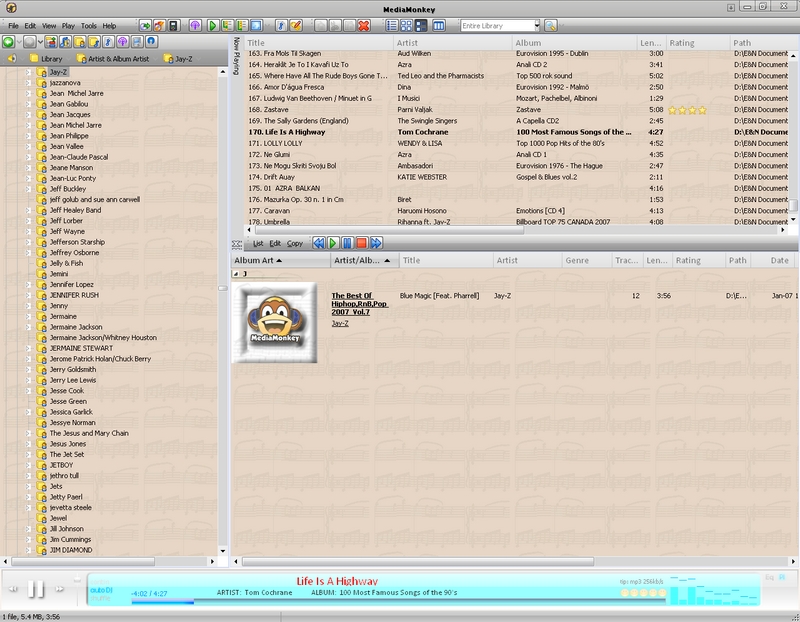Open the Entire Library search dropdown
Image resolution: width=800 pixels, height=622 pixels.
[536, 25]
